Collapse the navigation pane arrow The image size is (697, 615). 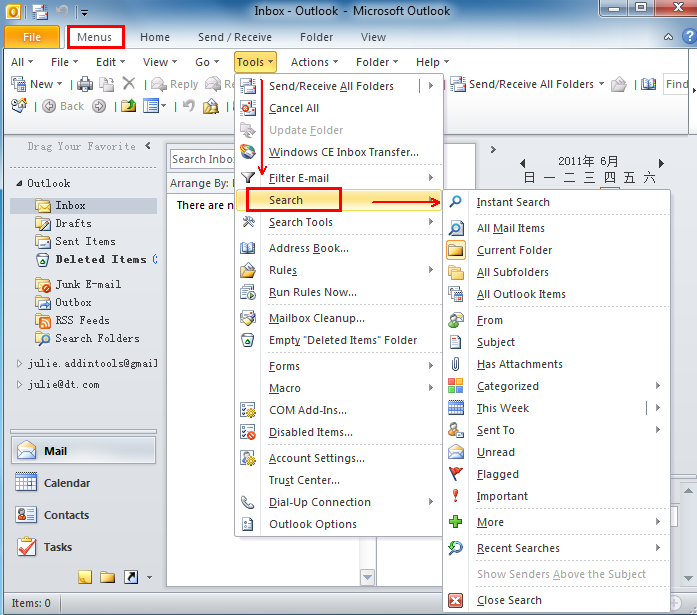pyautogui.click(x=148, y=146)
